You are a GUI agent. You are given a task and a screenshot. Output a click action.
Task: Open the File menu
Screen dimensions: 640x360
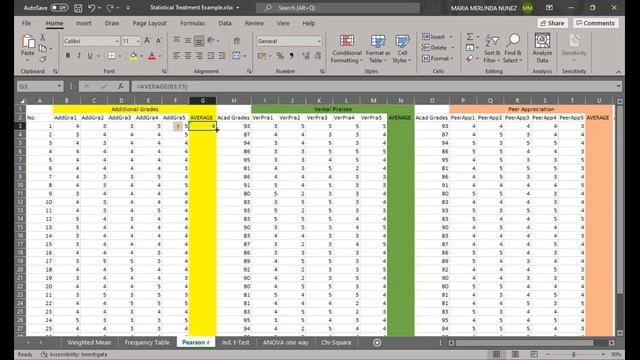pyautogui.click(x=26, y=23)
